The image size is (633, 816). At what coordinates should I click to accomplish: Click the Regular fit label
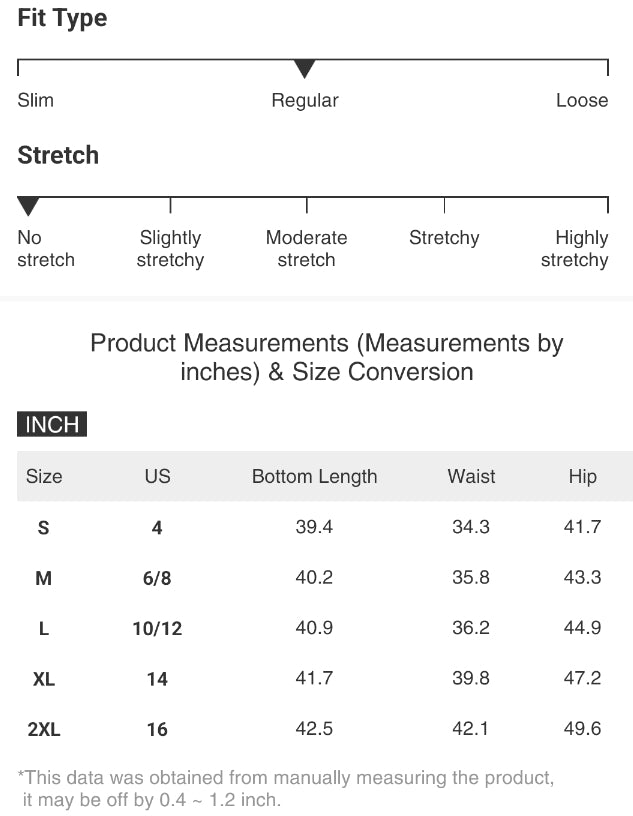point(305,100)
